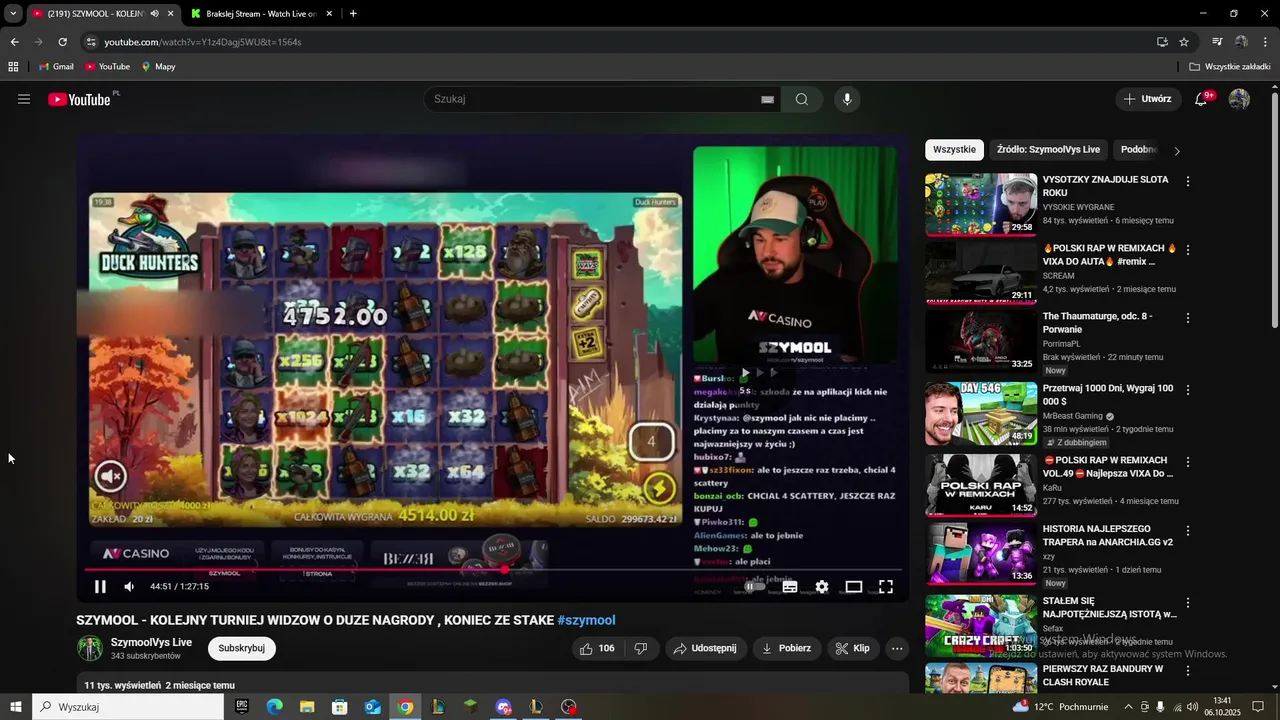This screenshot has height=720, width=1280.
Task: Create a clip with Klip button
Action: pyautogui.click(x=853, y=648)
